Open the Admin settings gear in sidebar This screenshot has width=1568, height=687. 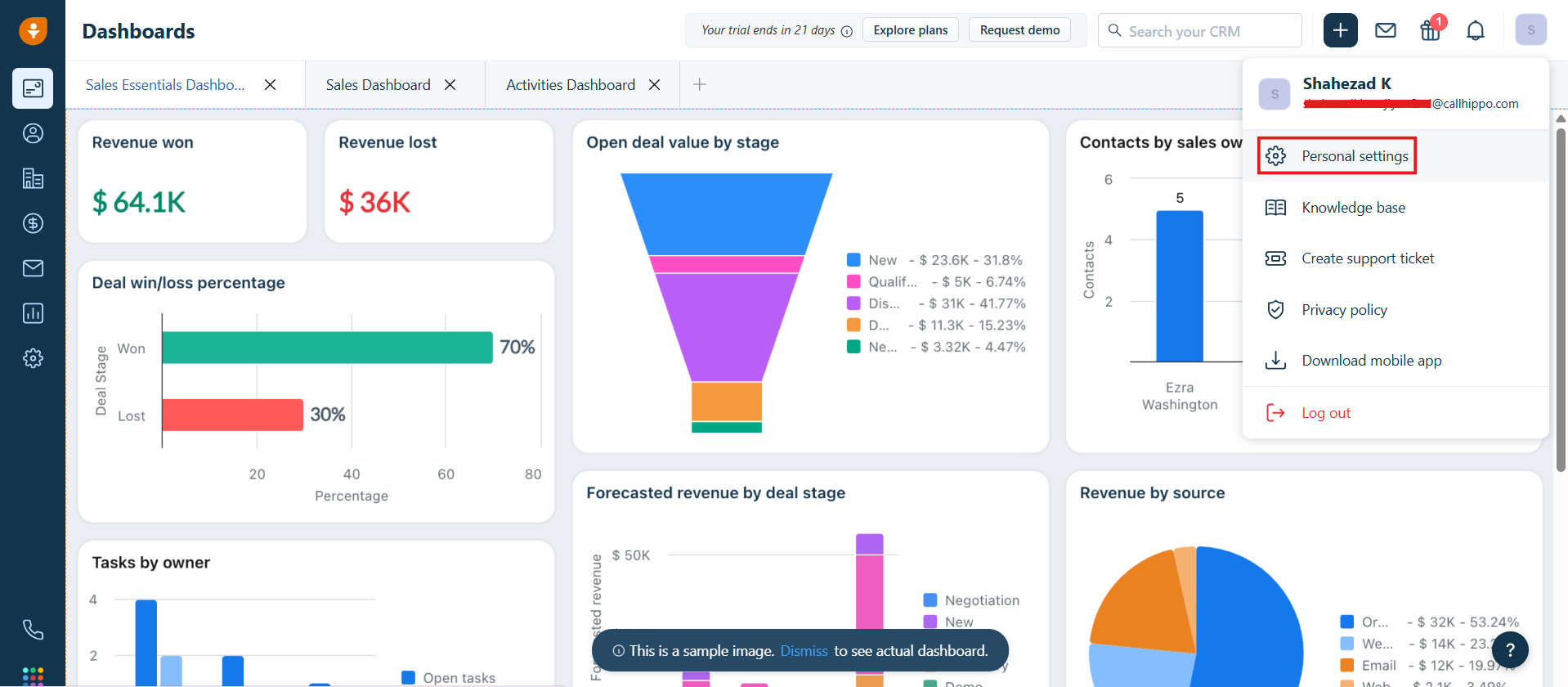(33, 358)
